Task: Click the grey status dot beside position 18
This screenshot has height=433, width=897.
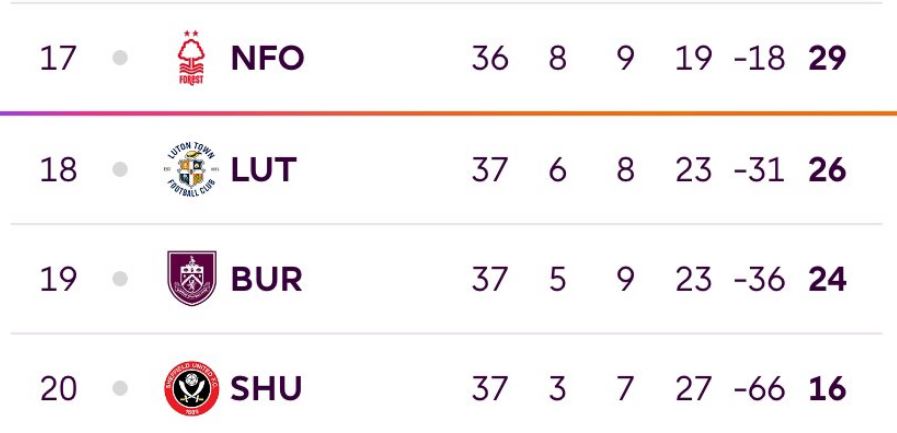Action: pos(120,169)
